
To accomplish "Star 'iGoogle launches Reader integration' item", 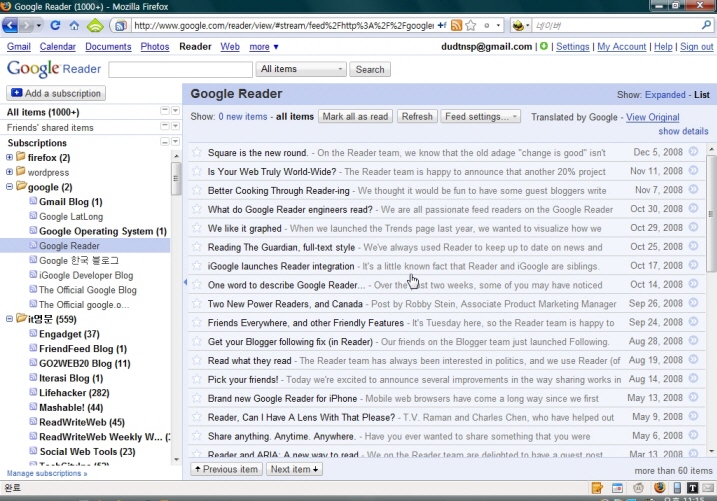I will (197, 266).
